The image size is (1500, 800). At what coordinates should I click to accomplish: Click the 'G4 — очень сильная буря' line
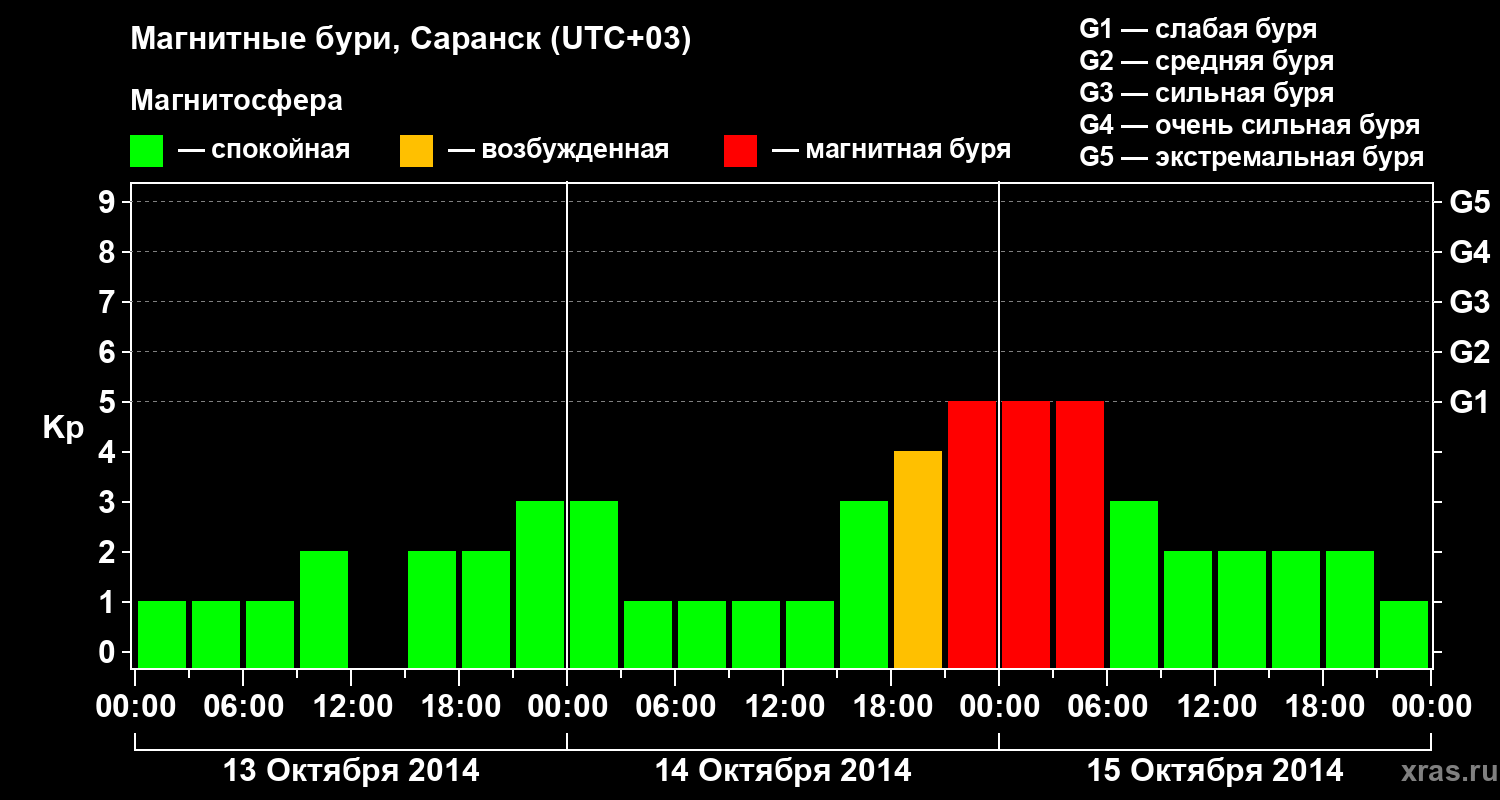pyautogui.click(x=1249, y=125)
